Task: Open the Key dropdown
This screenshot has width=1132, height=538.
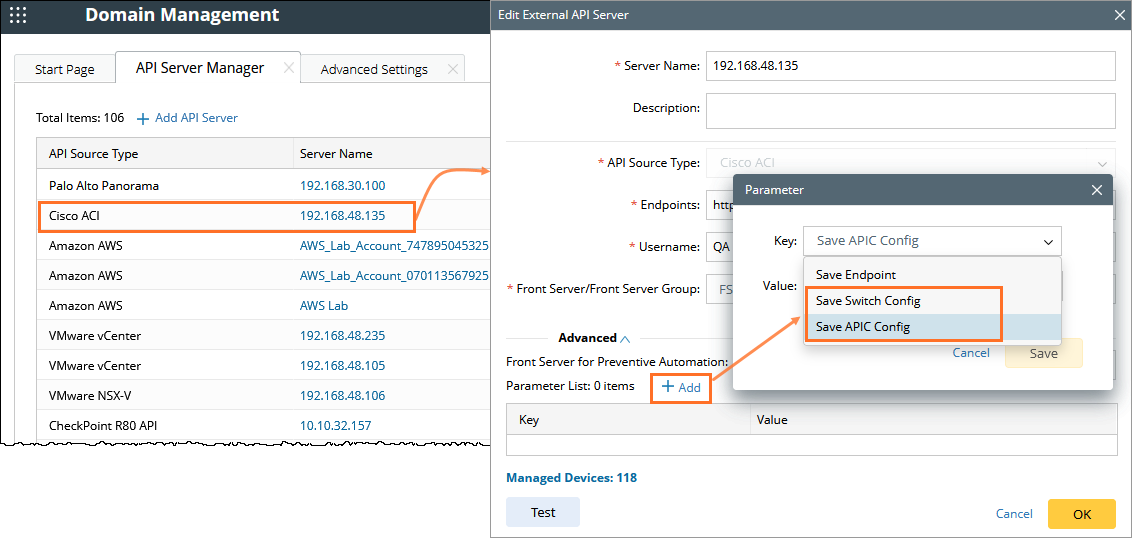Action: tap(1048, 241)
